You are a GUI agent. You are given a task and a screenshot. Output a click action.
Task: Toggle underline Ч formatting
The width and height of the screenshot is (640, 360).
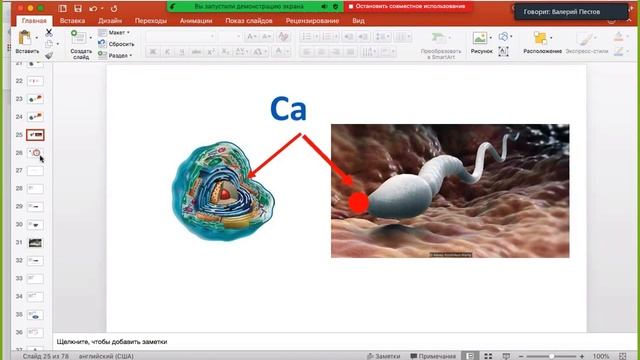(x=182, y=51)
